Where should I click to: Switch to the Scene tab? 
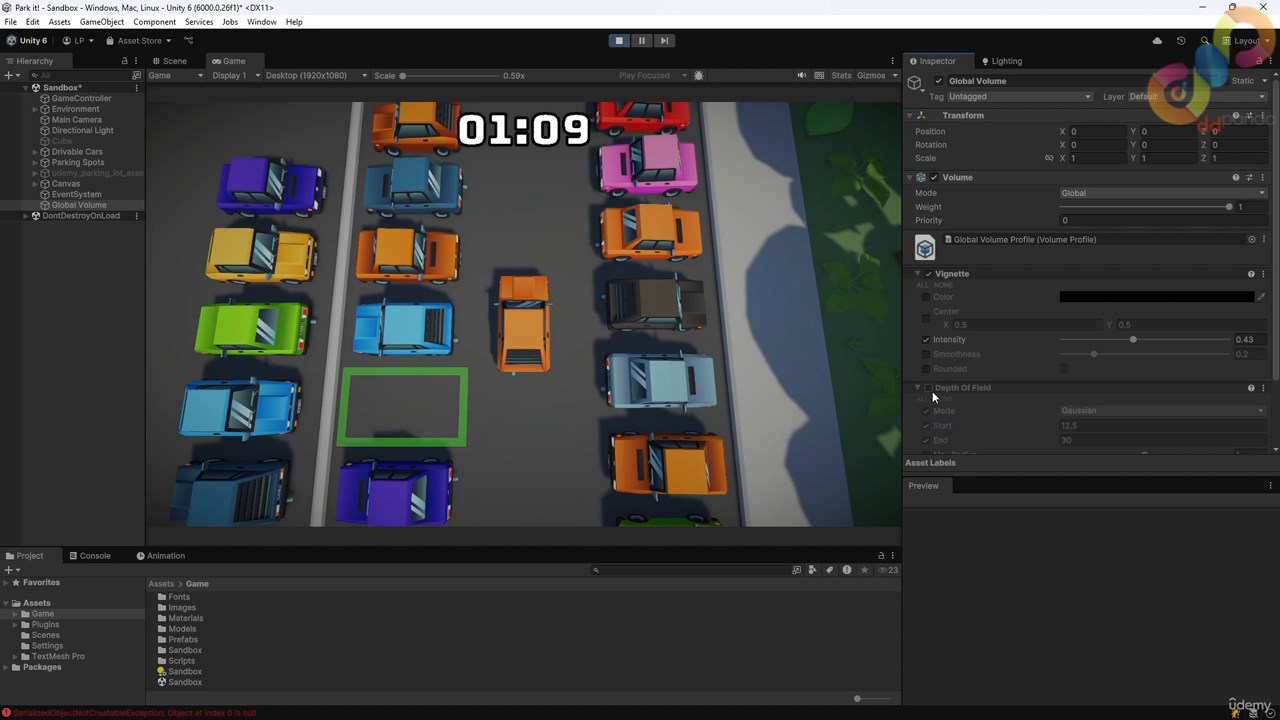pyautogui.click(x=168, y=61)
